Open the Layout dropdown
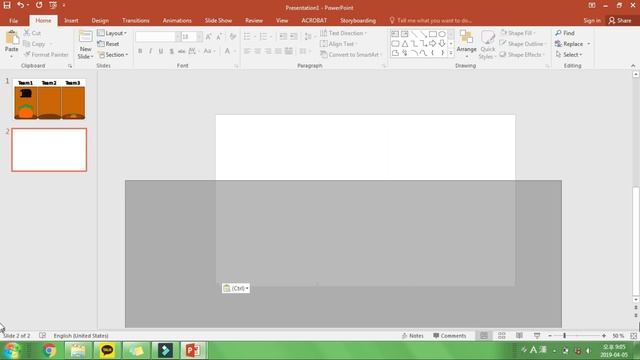The height and width of the screenshot is (360, 640). tap(112, 33)
